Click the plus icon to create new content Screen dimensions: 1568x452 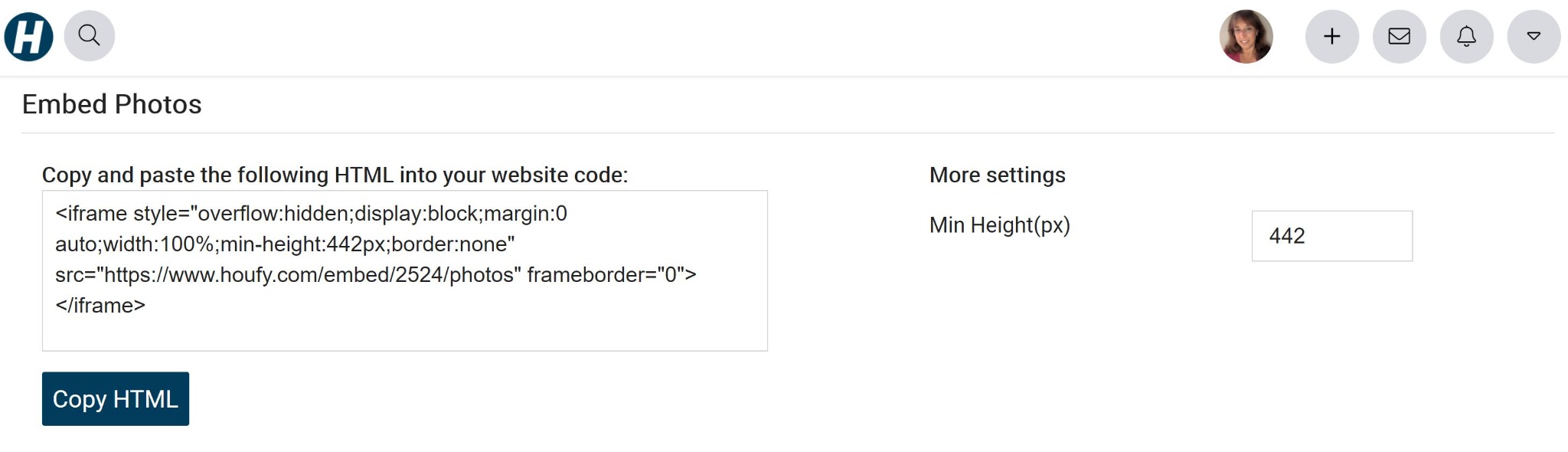pyautogui.click(x=1332, y=35)
